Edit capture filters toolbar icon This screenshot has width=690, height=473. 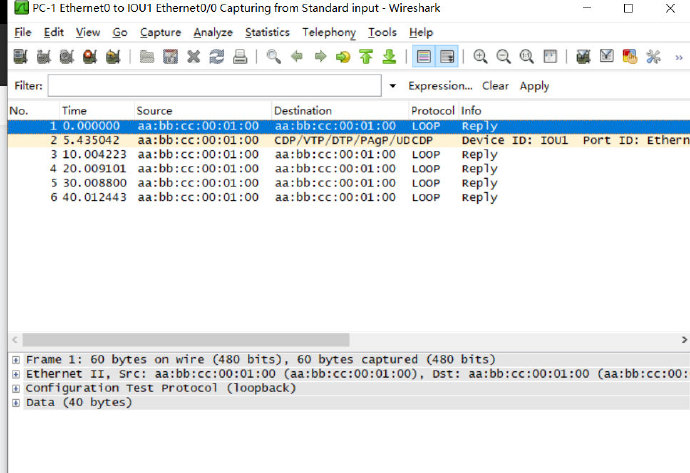click(584, 57)
